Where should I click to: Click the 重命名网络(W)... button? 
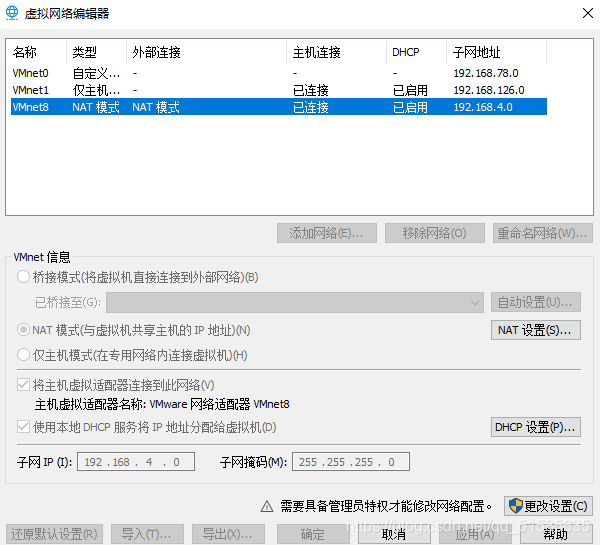tap(543, 233)
